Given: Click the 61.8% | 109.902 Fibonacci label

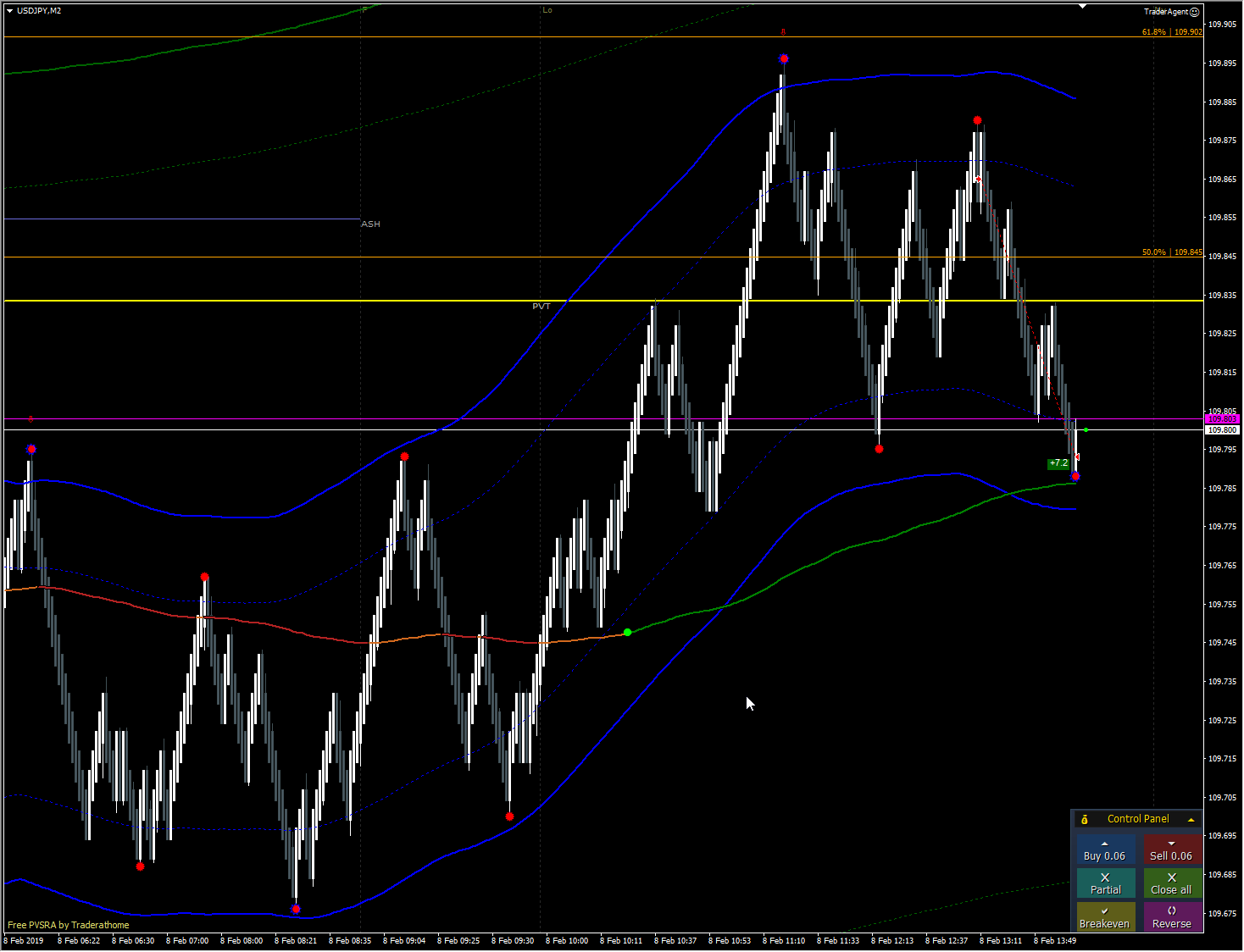Looking at the screenshot, I should 1172,32.
